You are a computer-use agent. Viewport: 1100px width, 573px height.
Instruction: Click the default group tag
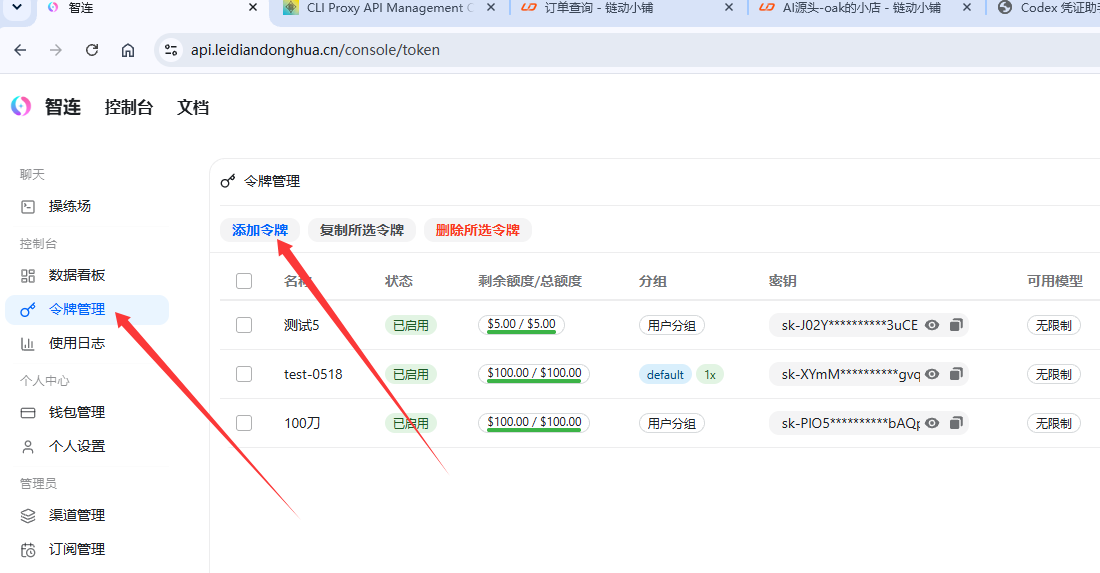(x=665, y=375)
